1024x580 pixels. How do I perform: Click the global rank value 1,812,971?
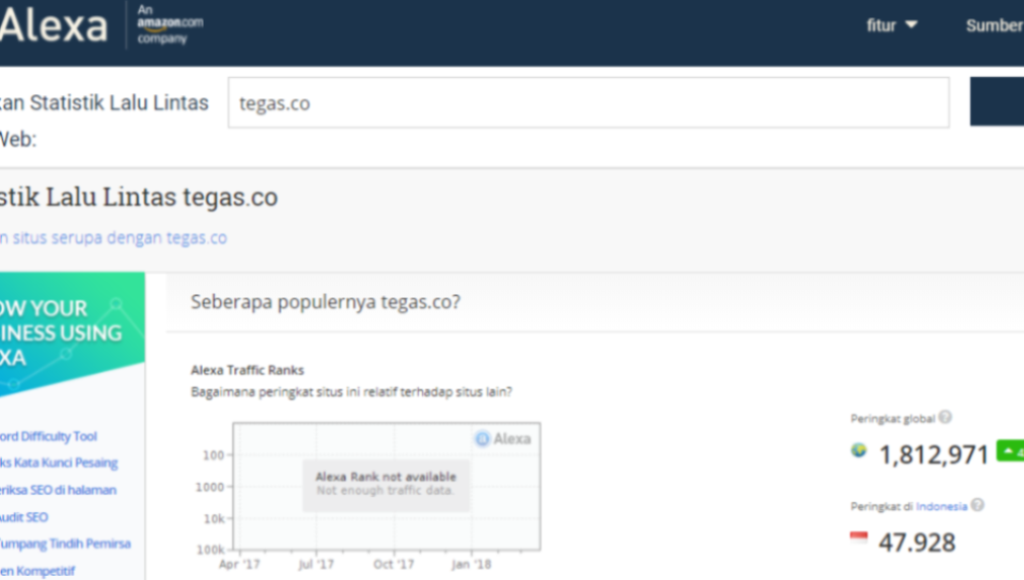933,455
